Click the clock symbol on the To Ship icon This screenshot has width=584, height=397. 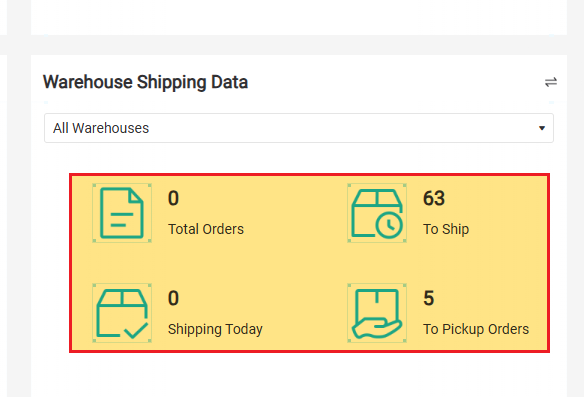tap(389, 225)
